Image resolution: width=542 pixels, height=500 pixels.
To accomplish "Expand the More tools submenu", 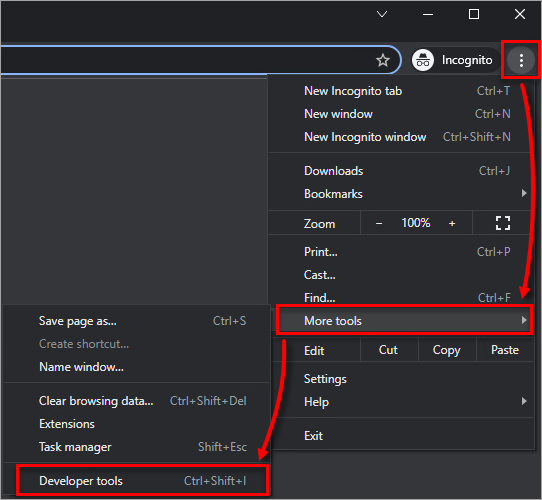I will point(404,321).
